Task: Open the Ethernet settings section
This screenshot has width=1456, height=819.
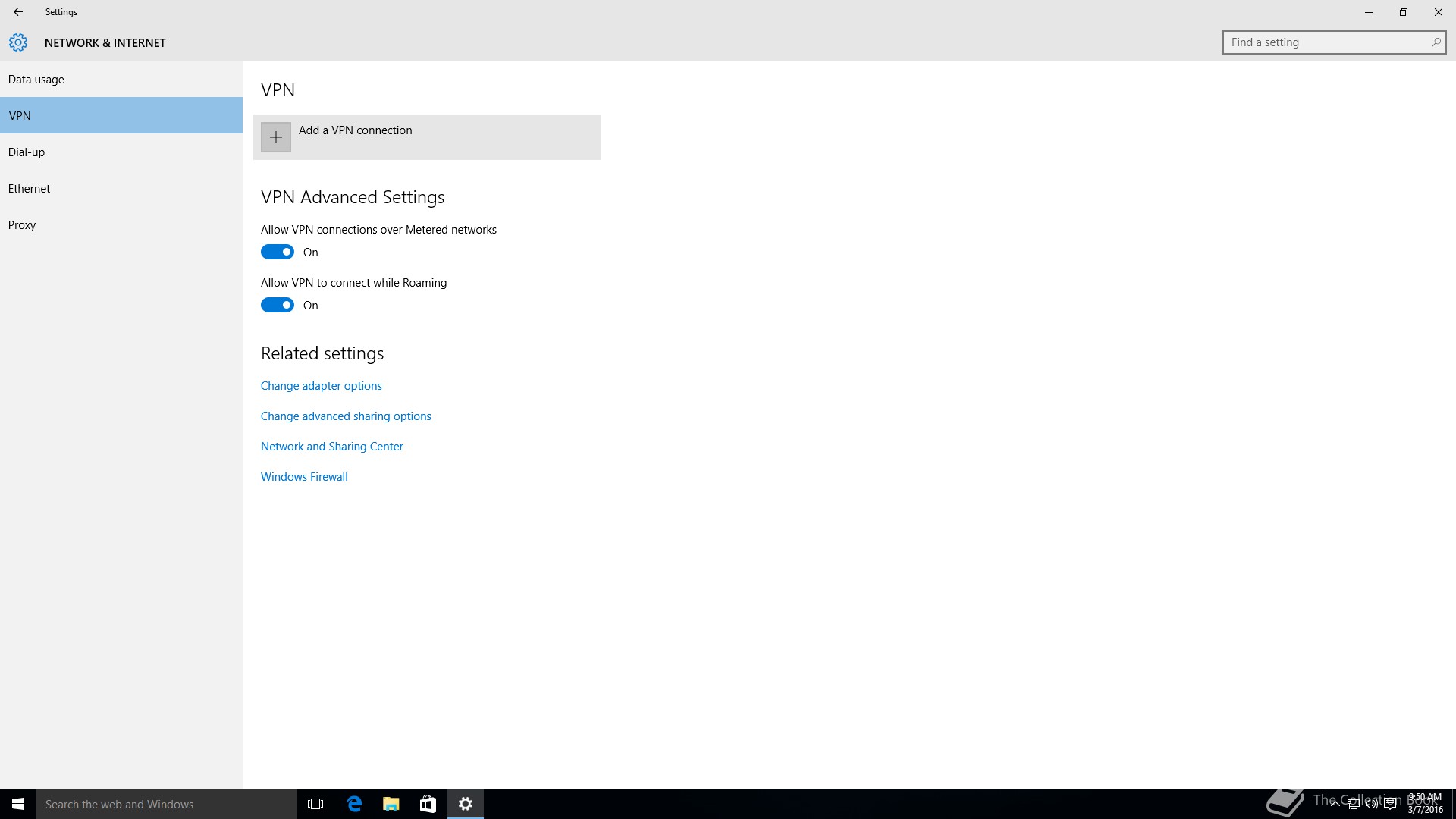Action: tap(30, 188)
